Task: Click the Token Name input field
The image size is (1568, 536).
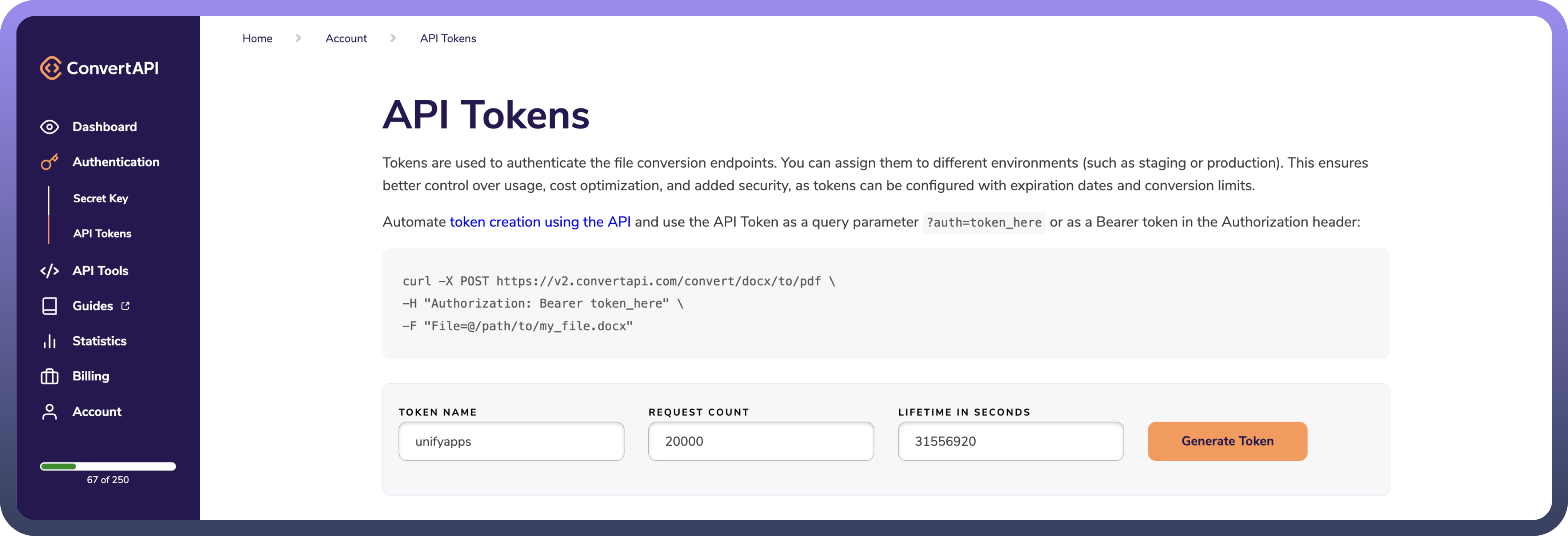Action: (x=511, y=441)
